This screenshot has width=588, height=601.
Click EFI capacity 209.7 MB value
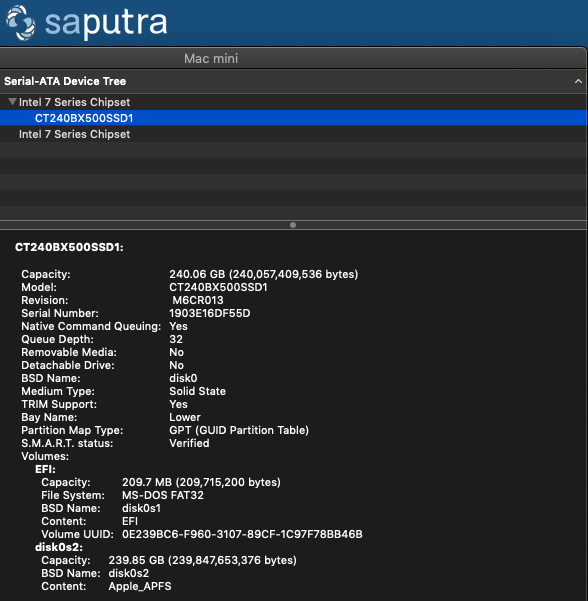click(201, 482)
